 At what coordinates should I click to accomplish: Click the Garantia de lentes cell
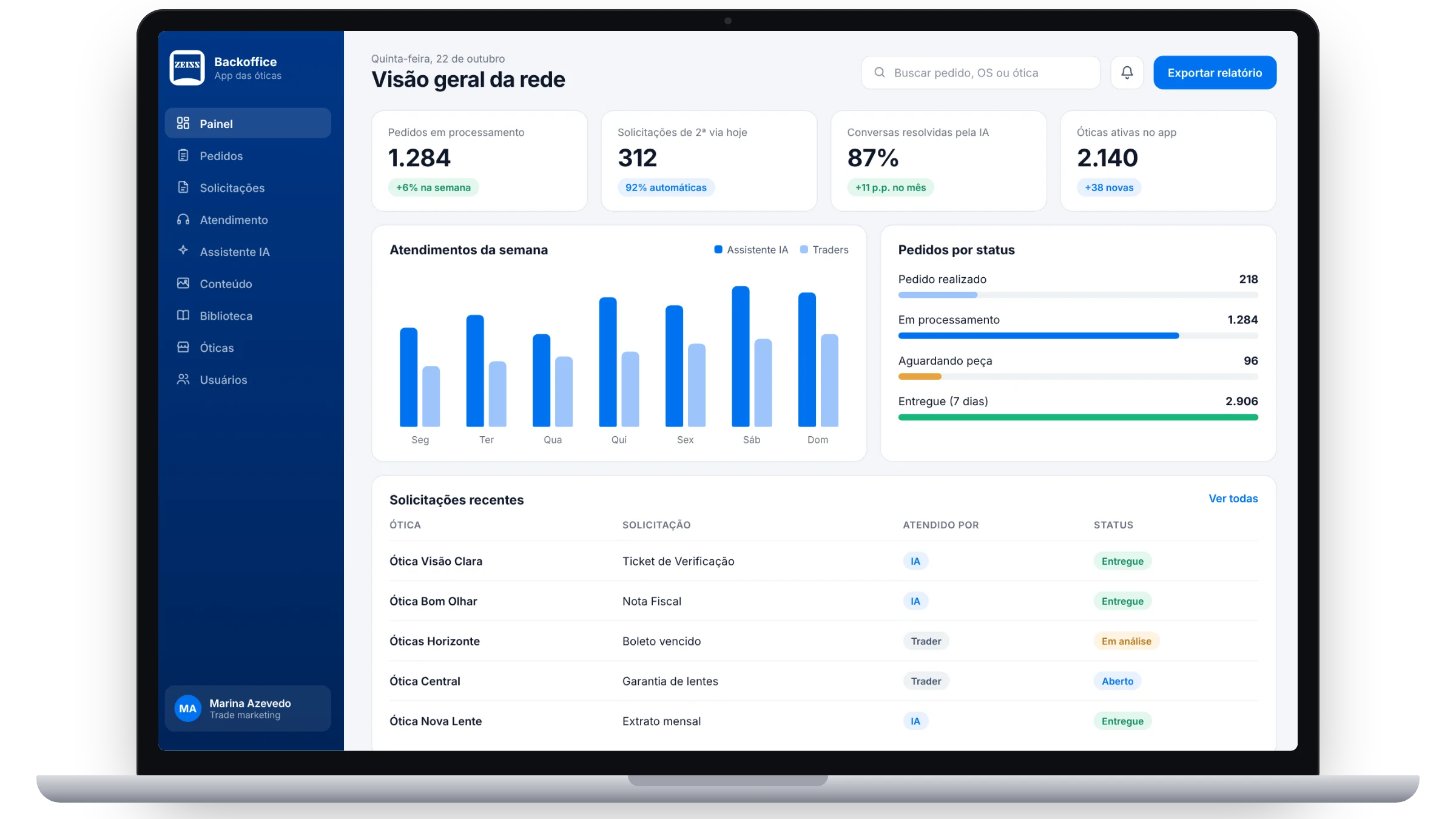click(670, 681)
